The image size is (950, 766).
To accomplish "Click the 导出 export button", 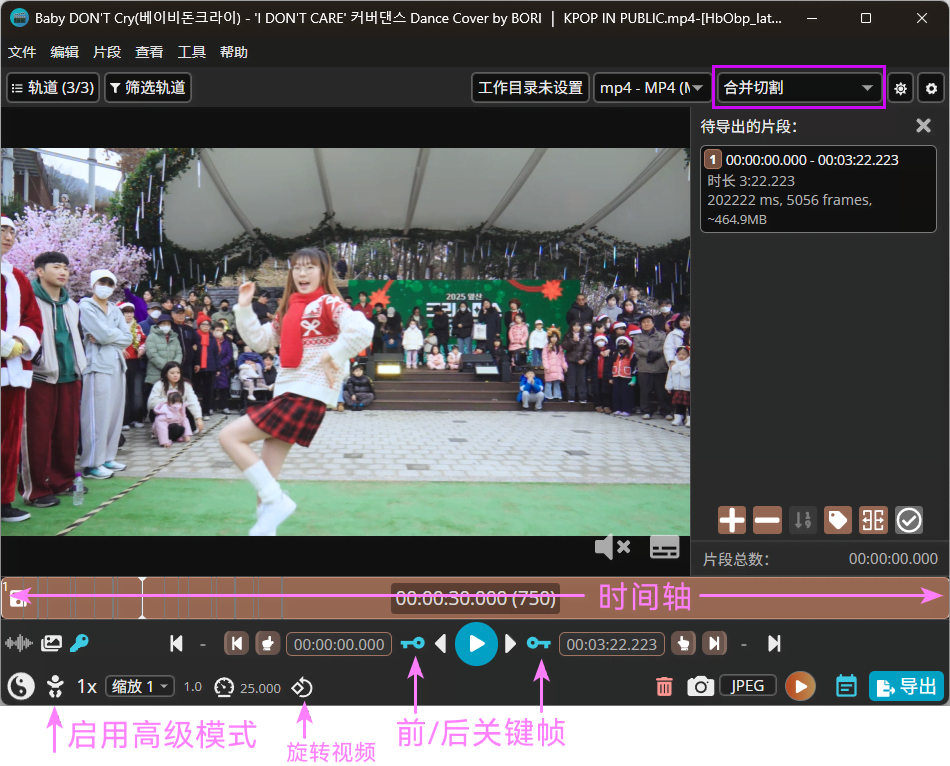I will click(906, 686).
